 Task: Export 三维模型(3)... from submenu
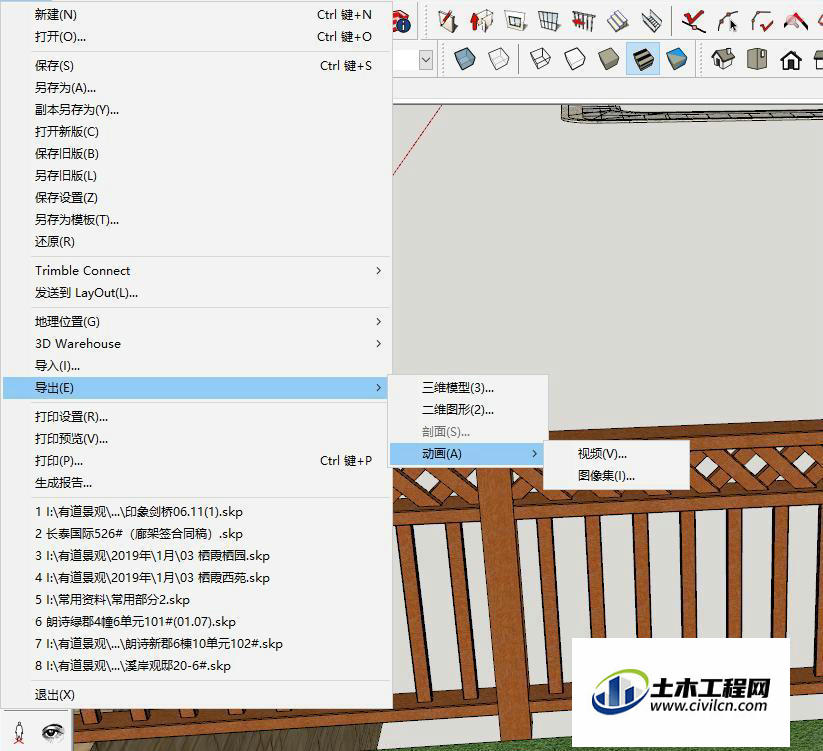click(469, 388)
